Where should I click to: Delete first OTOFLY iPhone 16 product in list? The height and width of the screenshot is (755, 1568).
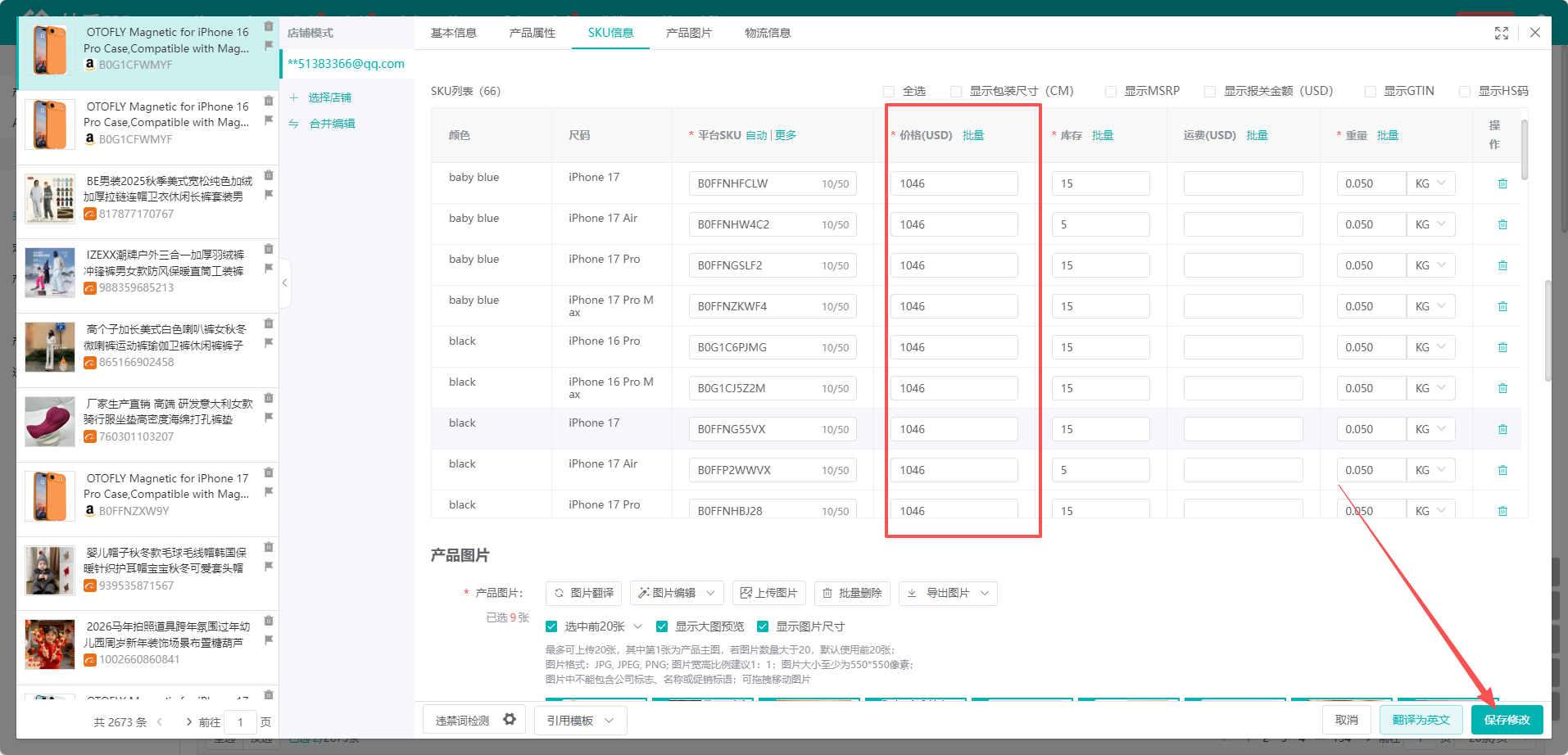click(x=269, y=27)
